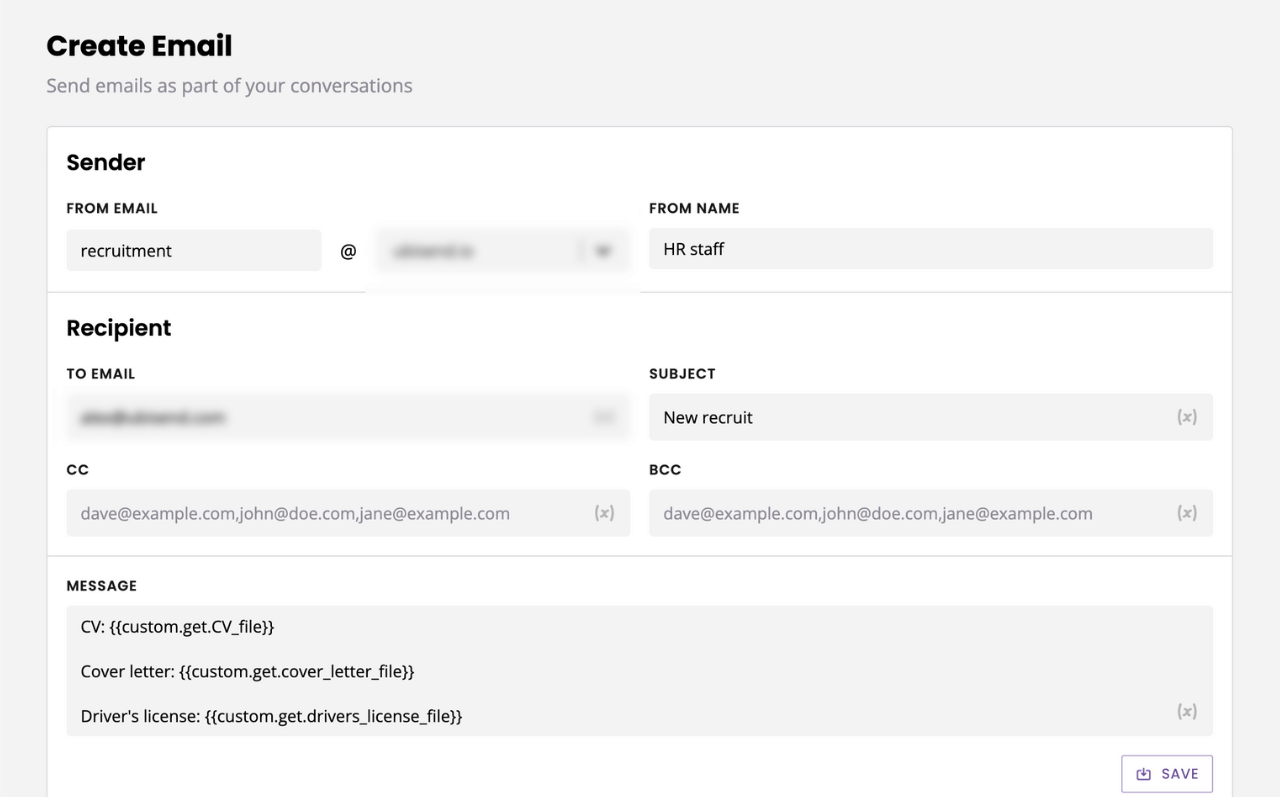Focus the CC recipients input
Screen dimensions: 1280x797
(x=330, y=513)
